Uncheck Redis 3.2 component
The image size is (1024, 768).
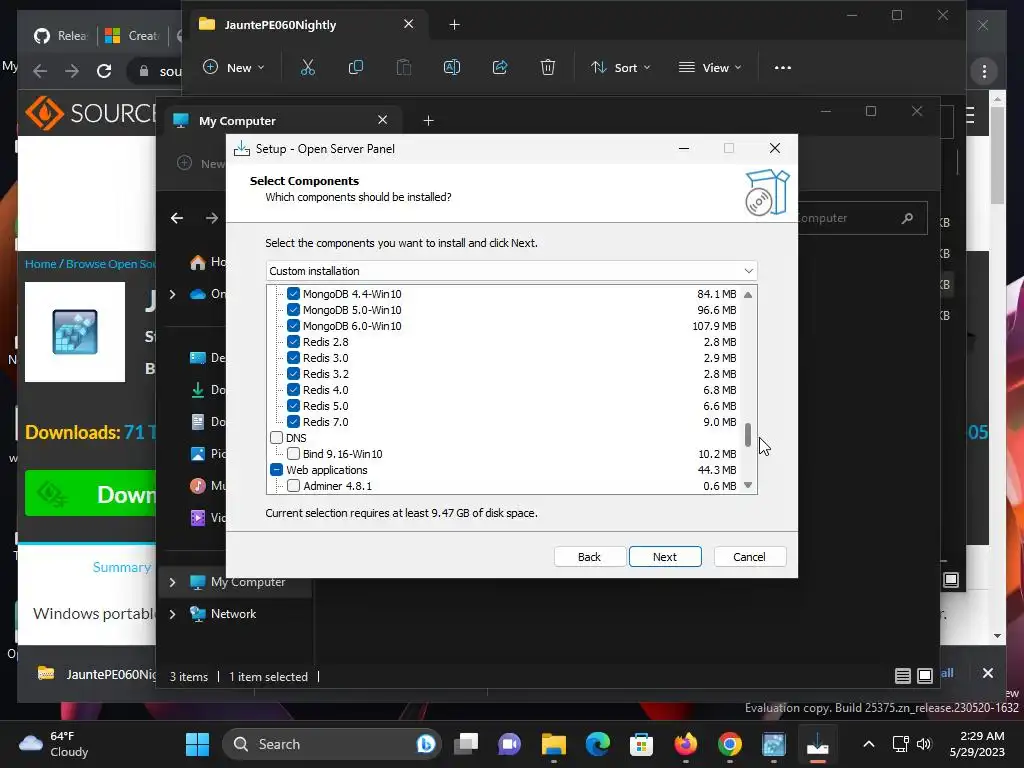(x=293, y=374)
